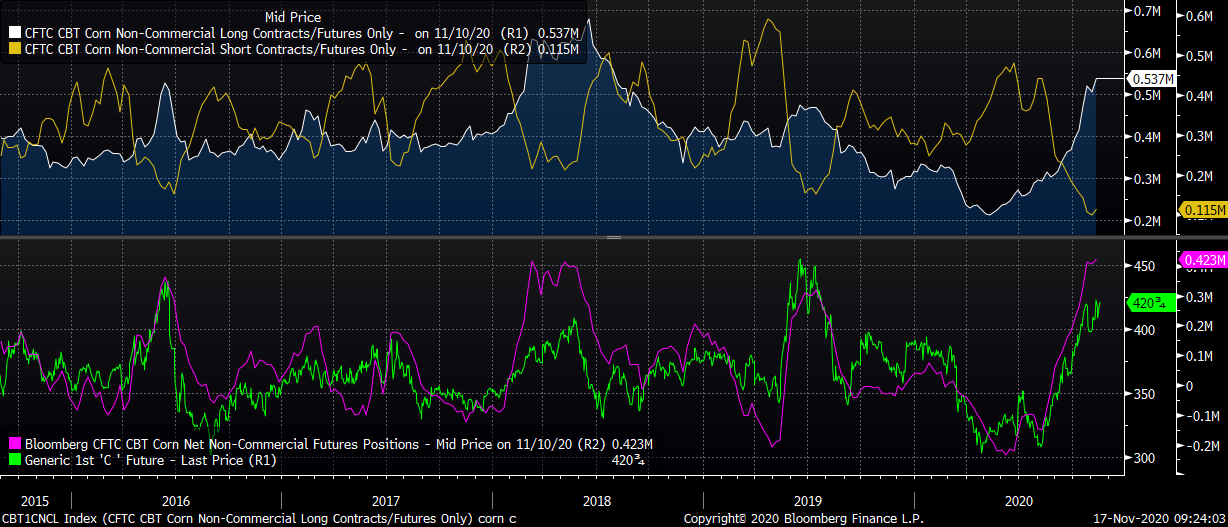Click the 2020 label on the time axis
Image resolution: width=1228 pixels, height=527 pixels.
(x=1019, y=499)
